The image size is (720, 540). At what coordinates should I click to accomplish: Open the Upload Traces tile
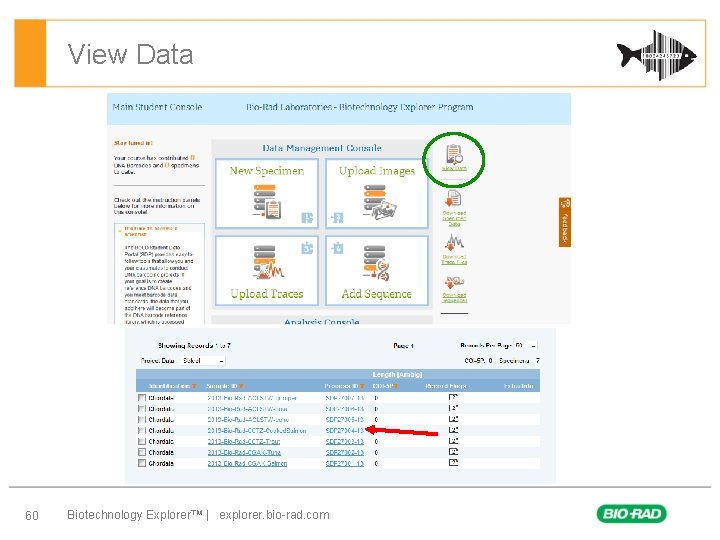point(267,270)
